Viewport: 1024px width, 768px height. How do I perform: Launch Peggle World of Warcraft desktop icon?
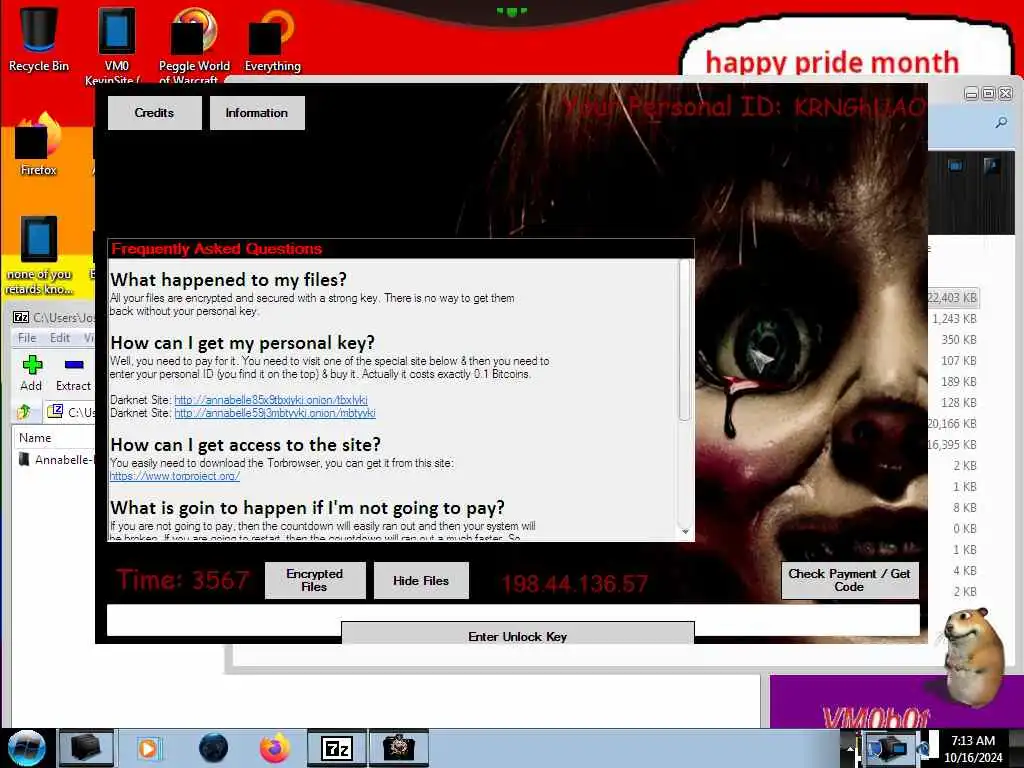coord(194,44)
